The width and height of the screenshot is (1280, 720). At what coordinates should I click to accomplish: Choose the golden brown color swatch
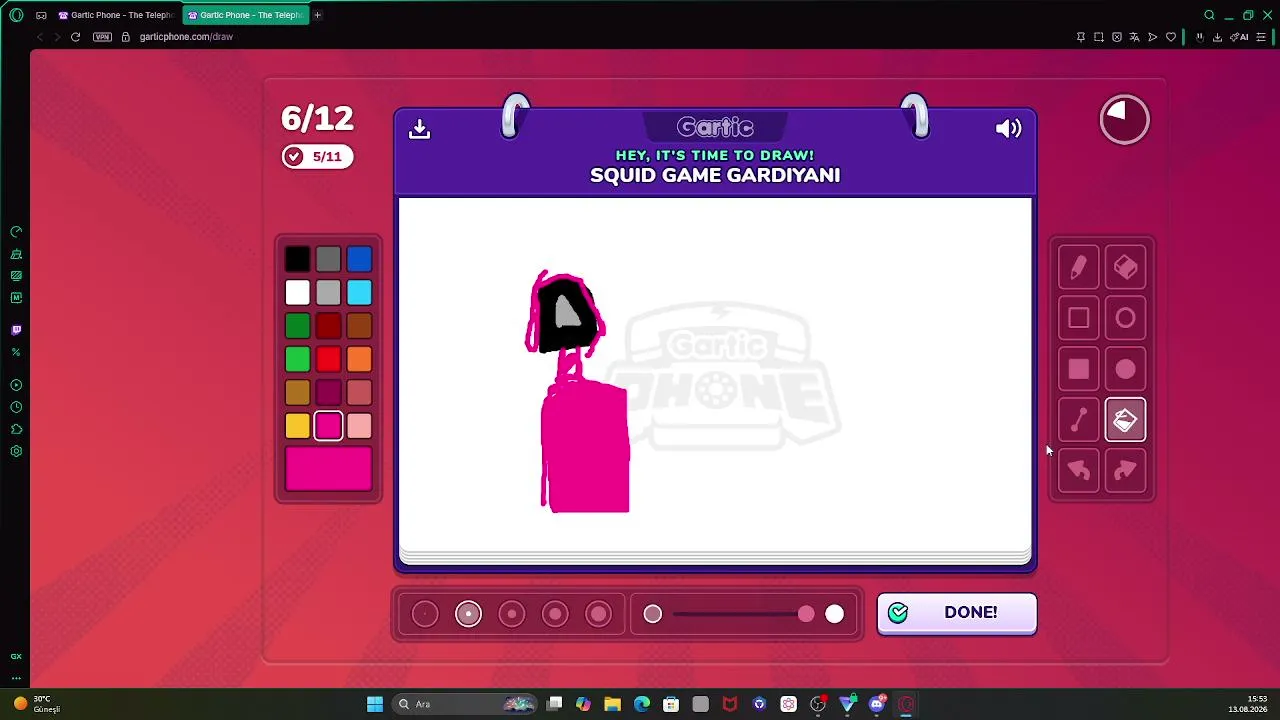(x=297, y=393)
